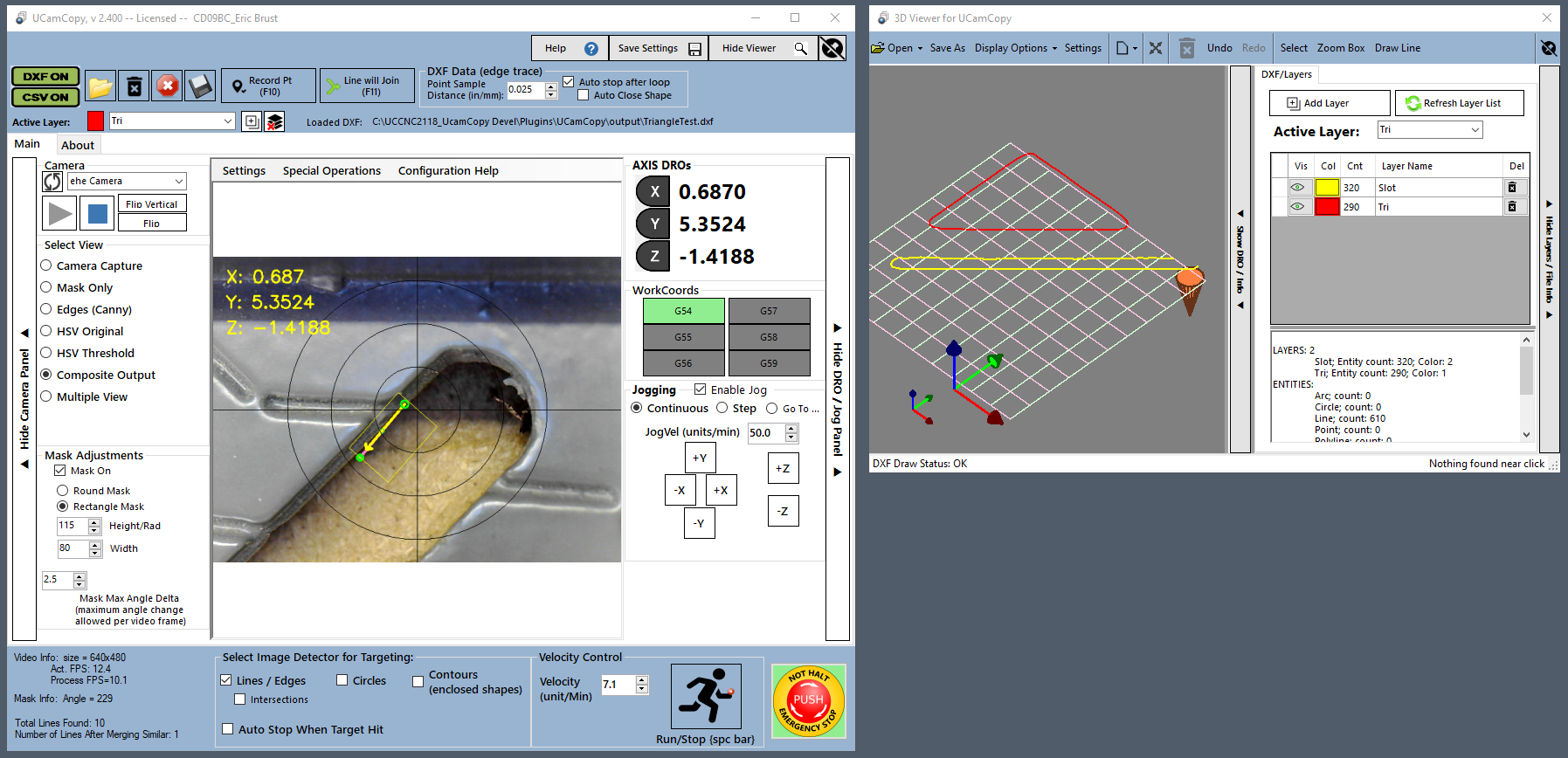Select Camera Capture view

tap(46, 265)
